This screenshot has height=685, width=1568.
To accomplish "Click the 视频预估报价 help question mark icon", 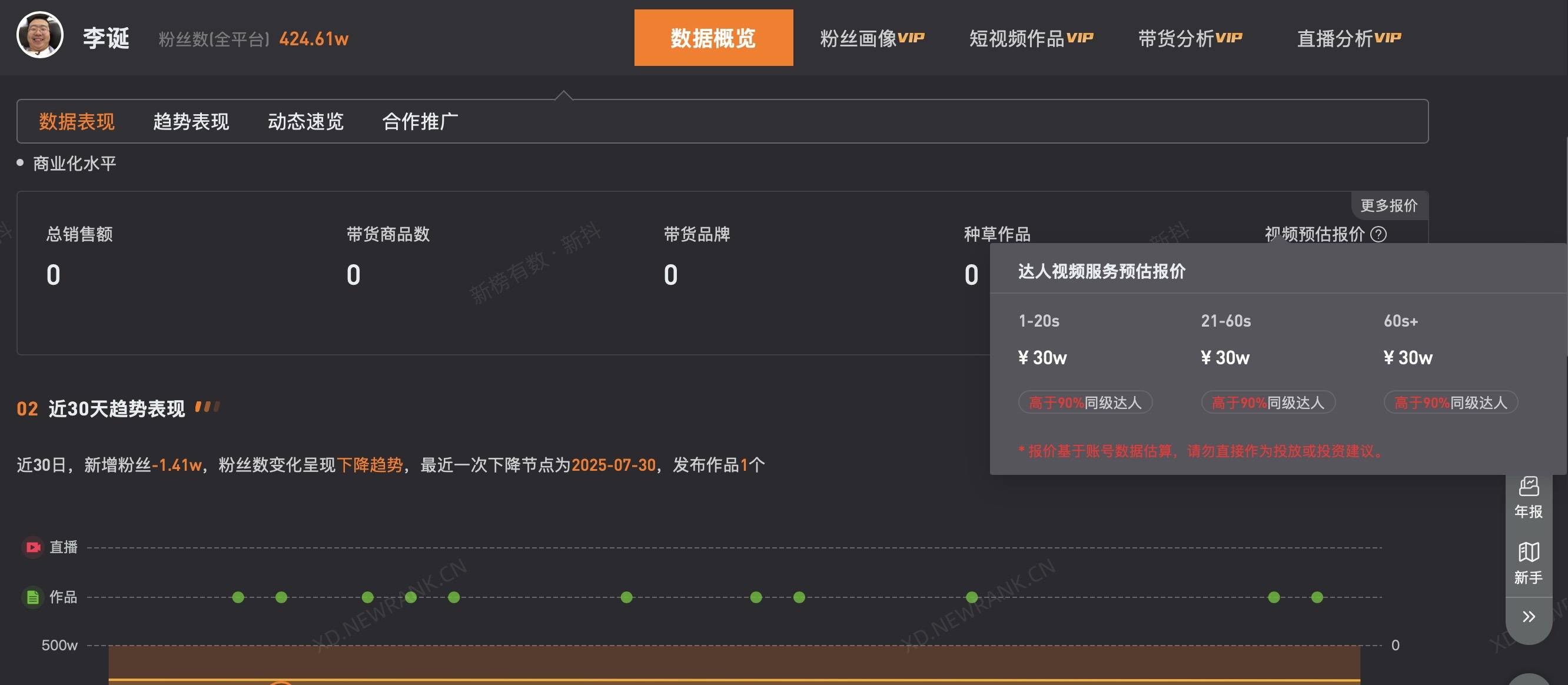I will pos(1379,234).
